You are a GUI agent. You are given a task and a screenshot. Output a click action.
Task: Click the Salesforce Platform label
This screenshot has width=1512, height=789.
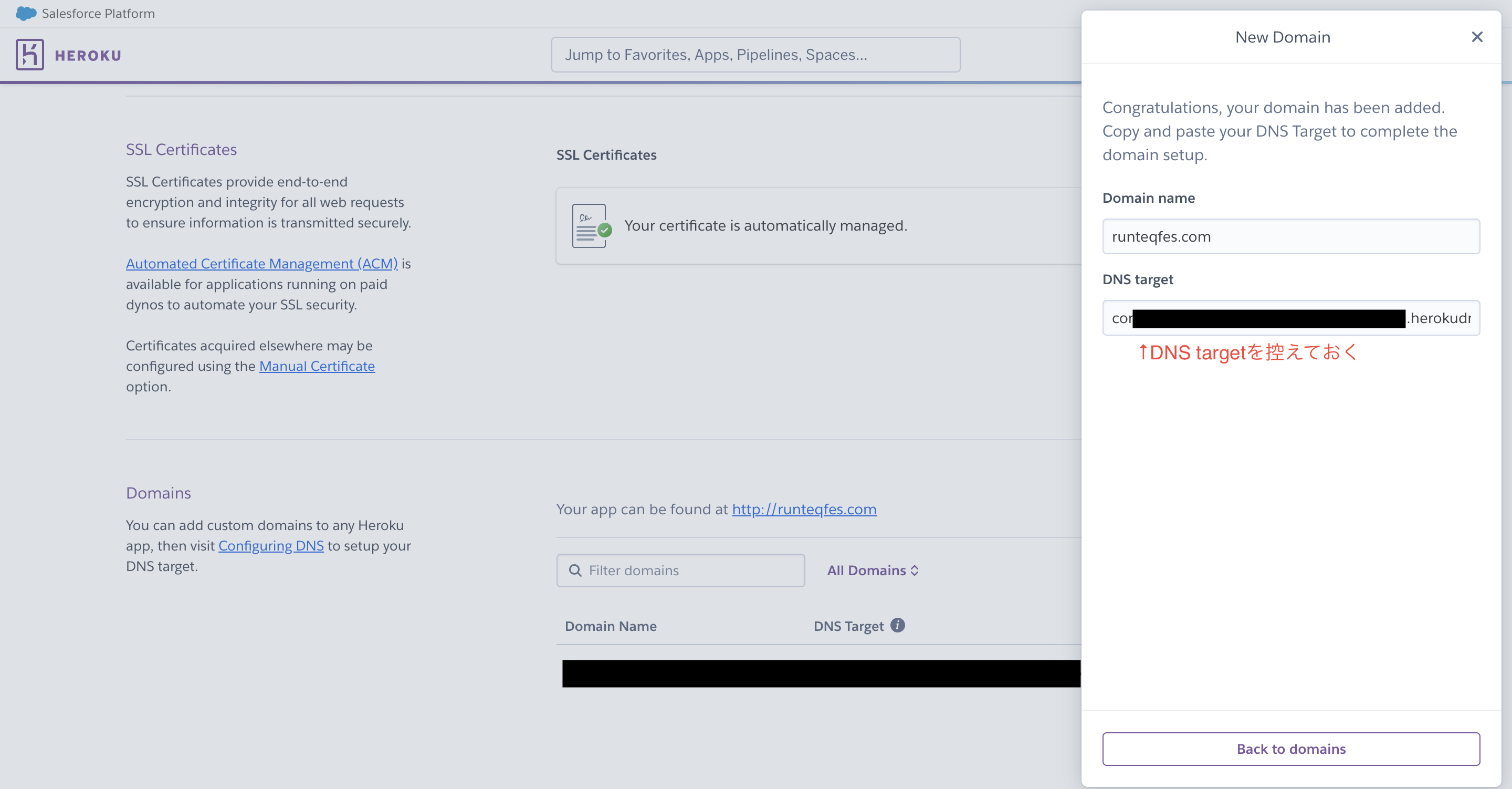[x=99, y=14]
